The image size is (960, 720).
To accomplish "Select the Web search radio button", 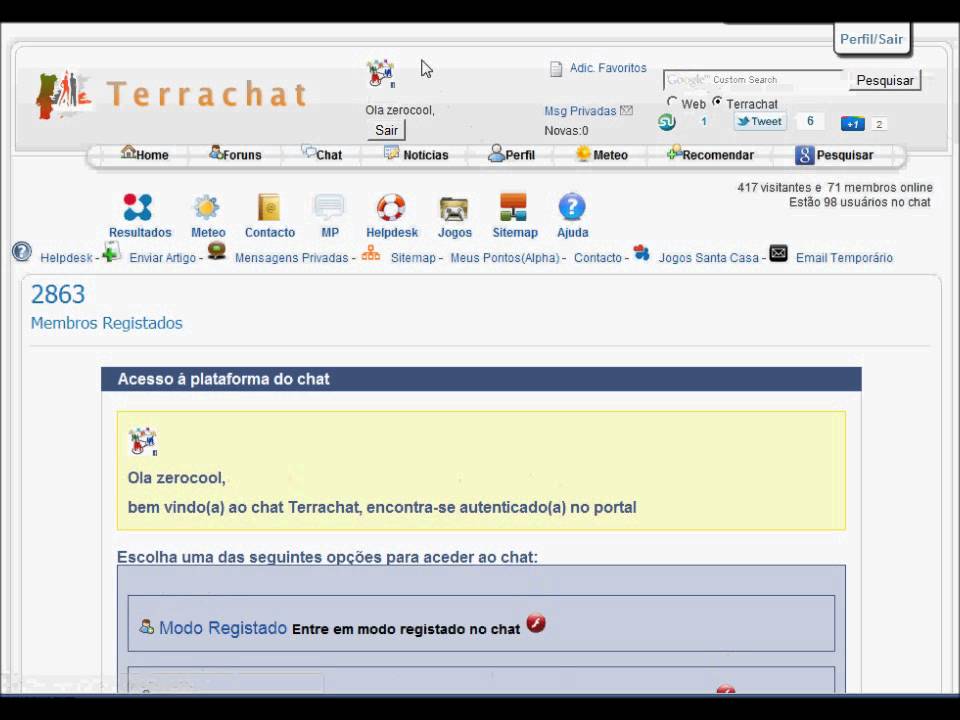I will tap(672, 102).
